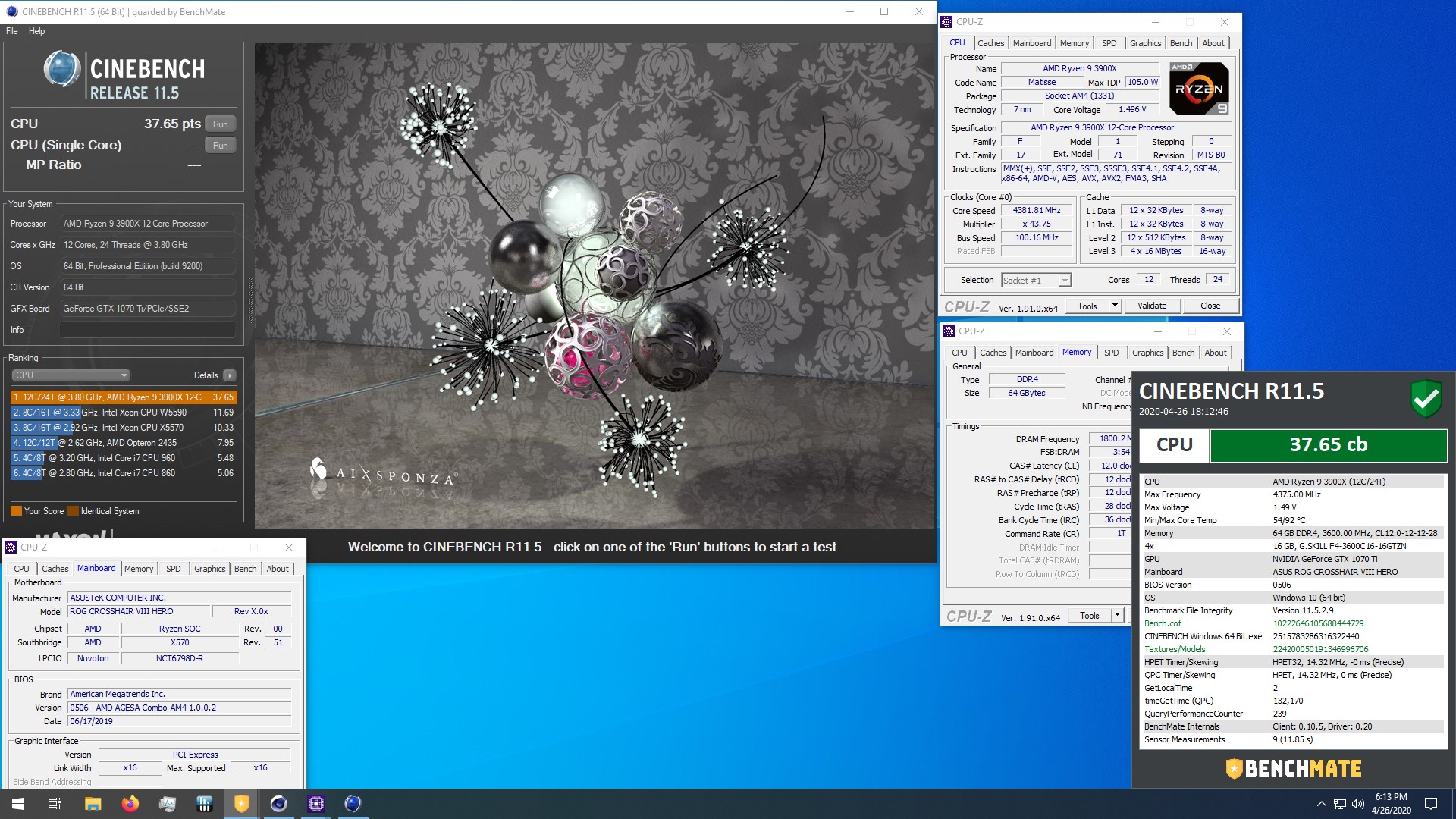Screen dimensions: 1456x819
Task: Launch File Explorer from the taskbar
Action: [x=93, y=804]
